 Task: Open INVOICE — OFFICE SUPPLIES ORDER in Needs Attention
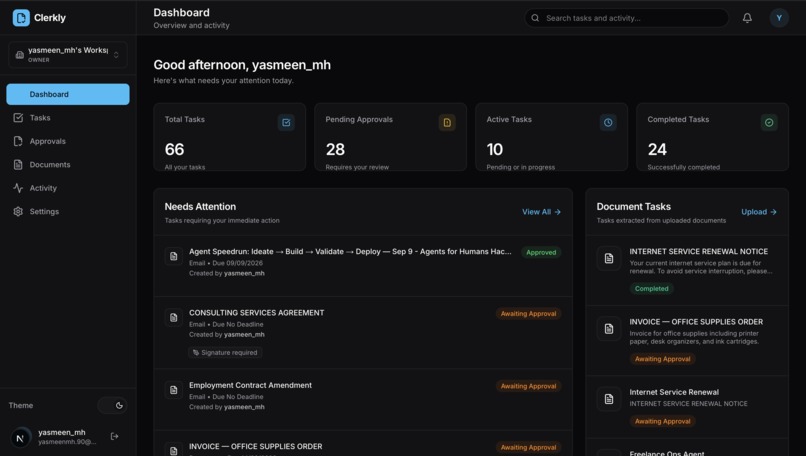coord(255,446)
